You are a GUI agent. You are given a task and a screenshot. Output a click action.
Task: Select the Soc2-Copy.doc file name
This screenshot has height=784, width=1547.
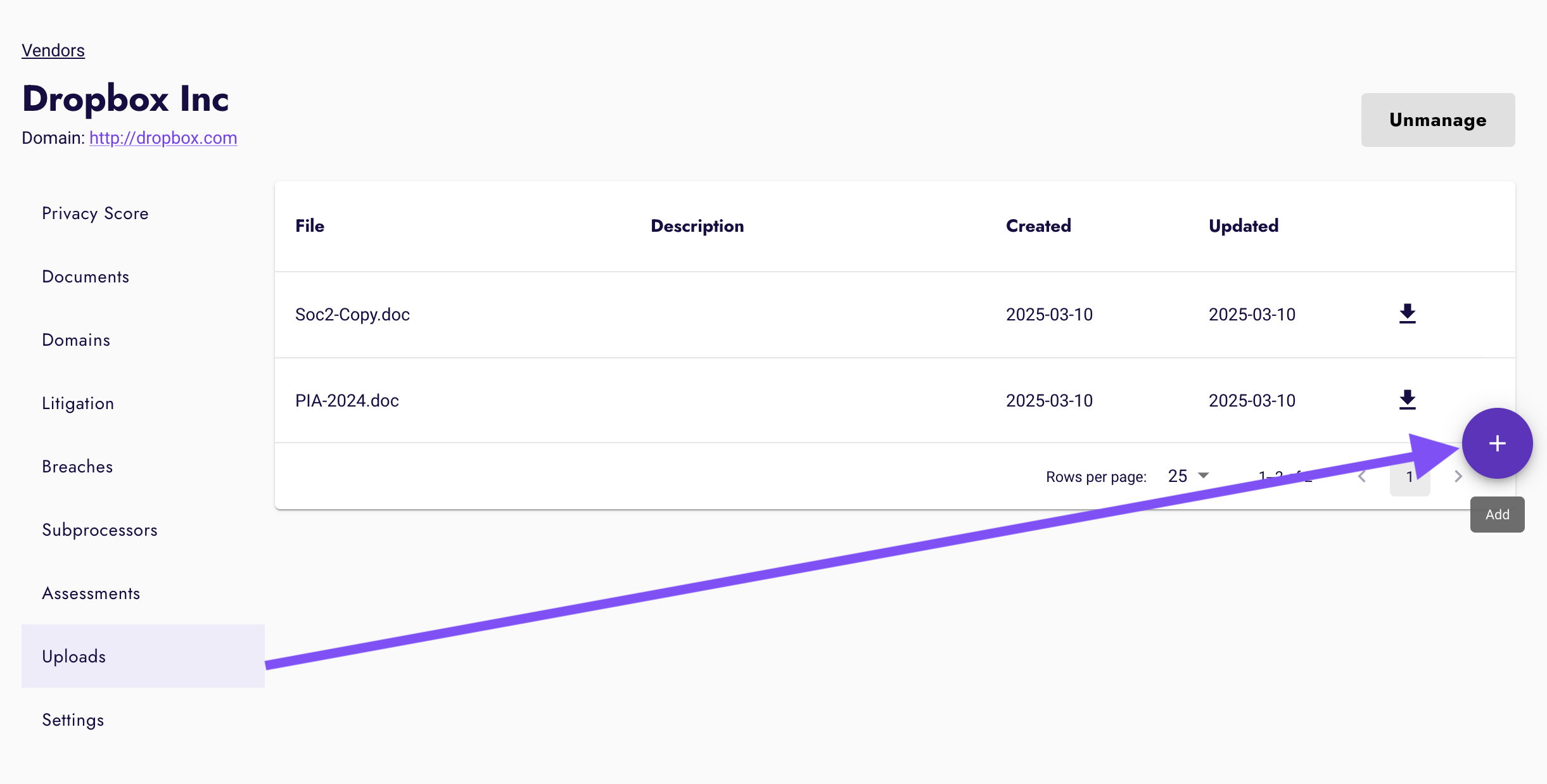352,315
